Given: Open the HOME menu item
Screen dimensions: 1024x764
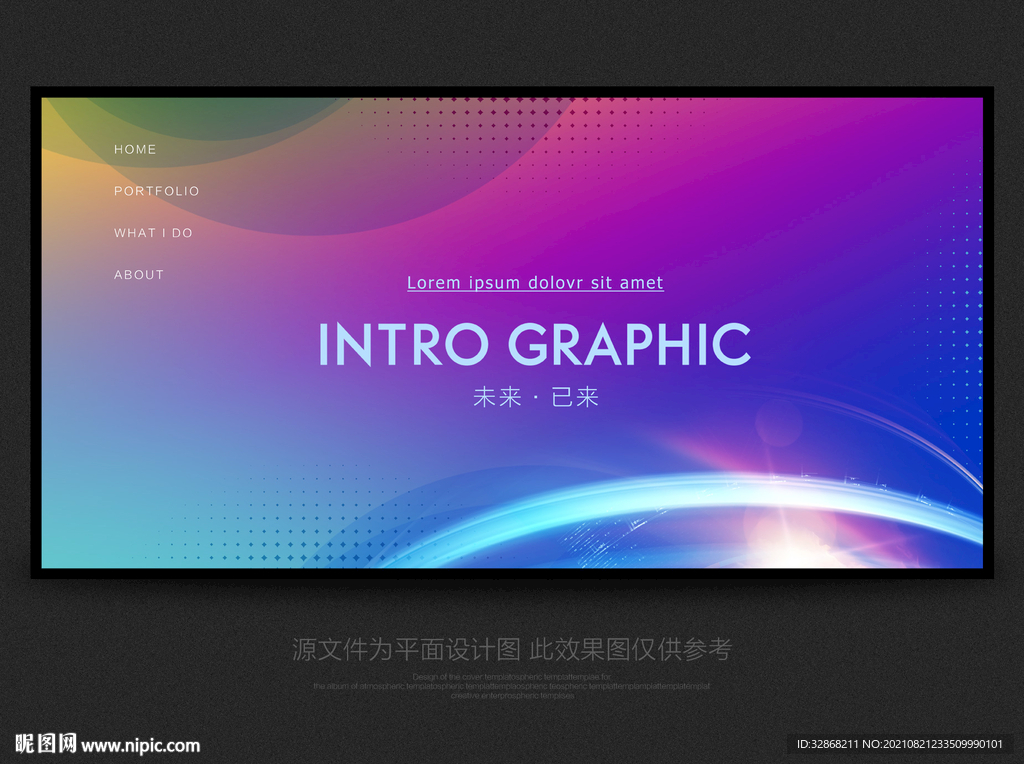Looking at the screenshot, I should (135, 150).
